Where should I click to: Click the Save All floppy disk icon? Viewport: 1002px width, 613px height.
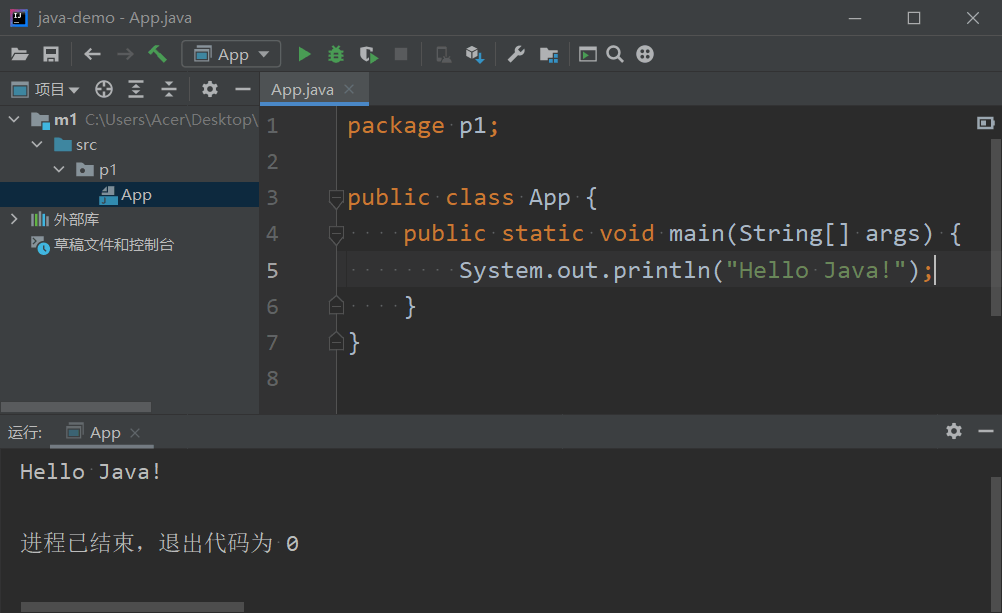pyautogui.click(x=50, y=54)
